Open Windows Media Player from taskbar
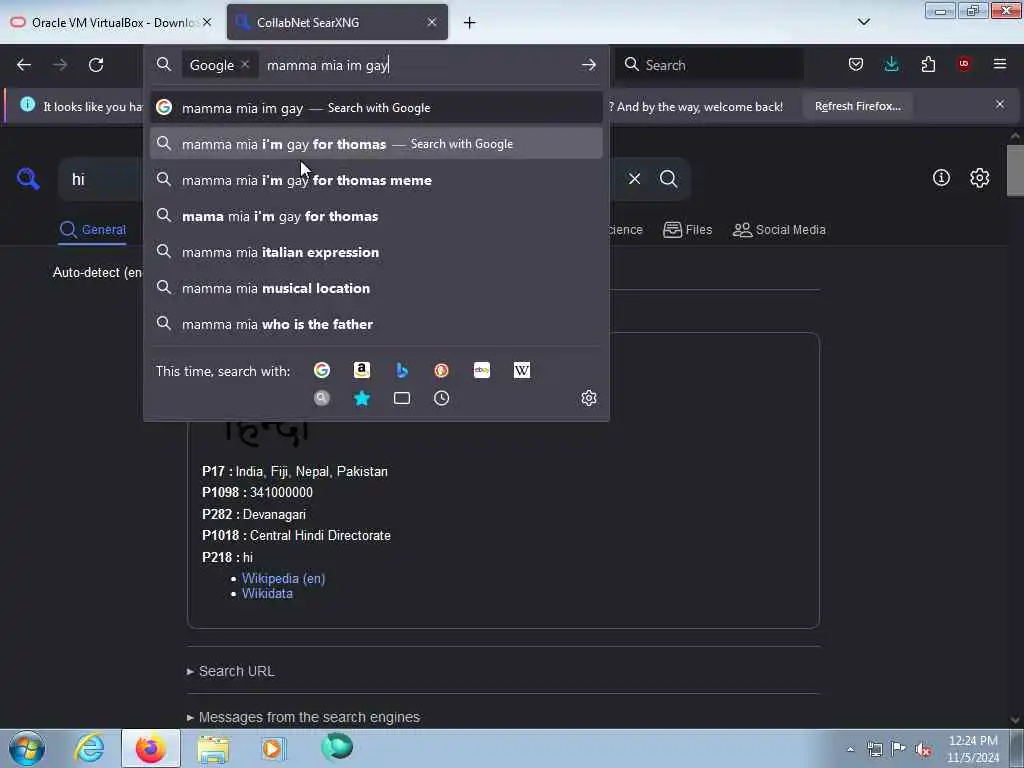The image size is (1024, 768). pyautogui.click(x=274, y=748)
